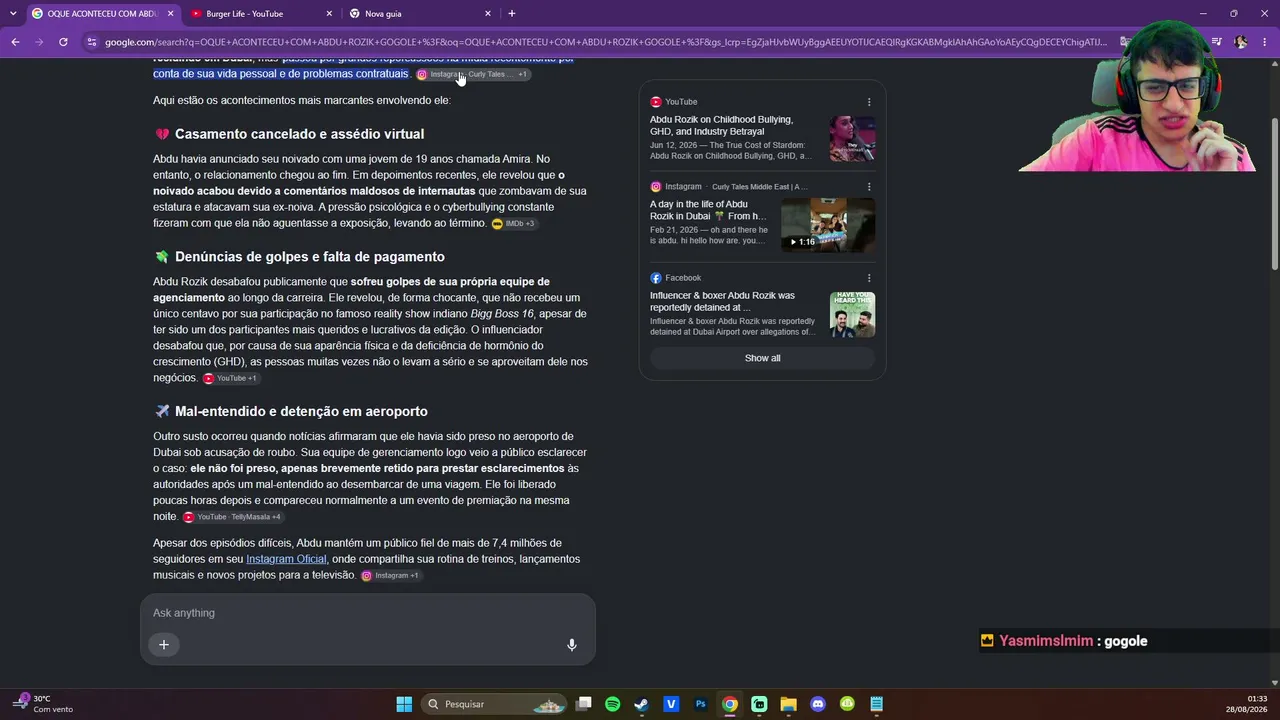Screen dimensions: 1280x720
Task: Click the YouTube source label in the sources panel
Action: [681, 102]
